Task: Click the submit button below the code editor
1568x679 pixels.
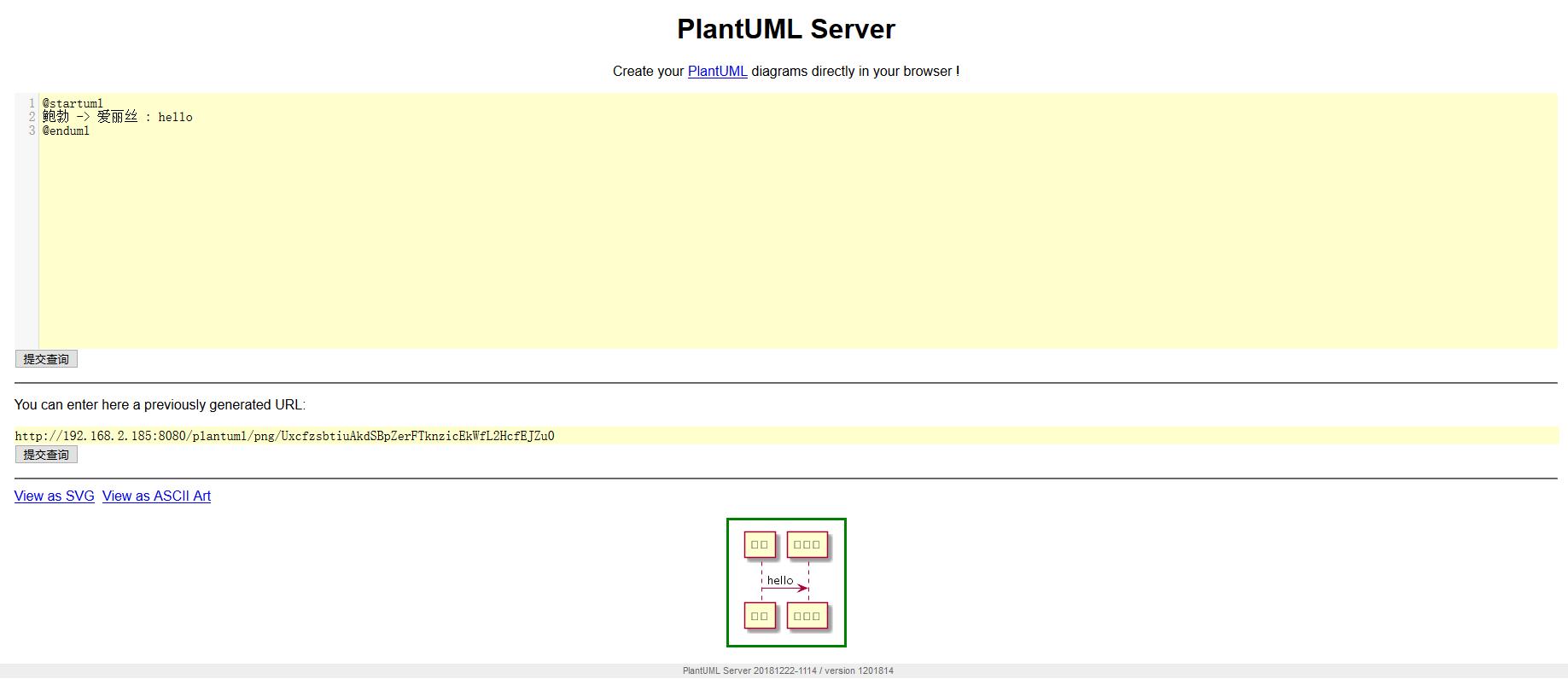Action: (46, 359)
